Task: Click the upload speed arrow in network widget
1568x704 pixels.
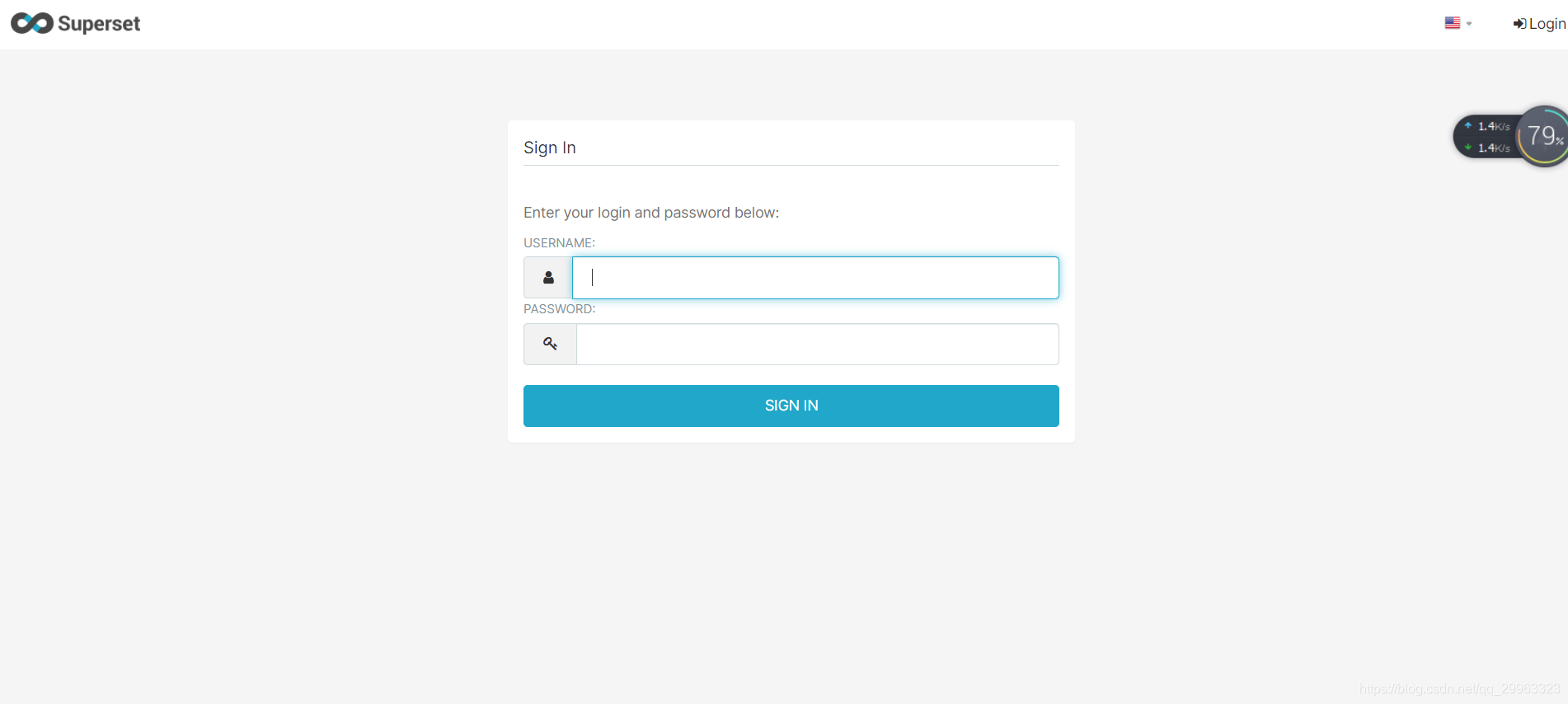Action: pyautogui.click(x=1470, y=125)
